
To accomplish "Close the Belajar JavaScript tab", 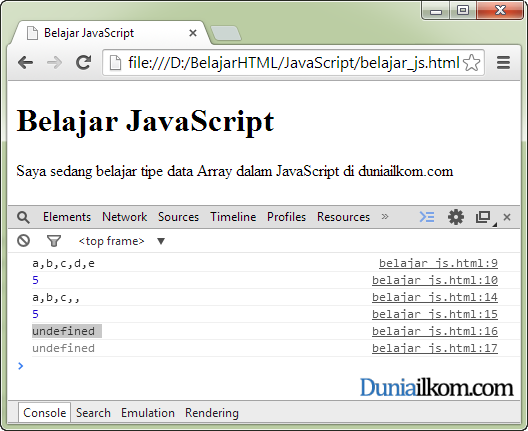I will pyautogui.click(x=193, y=33).
